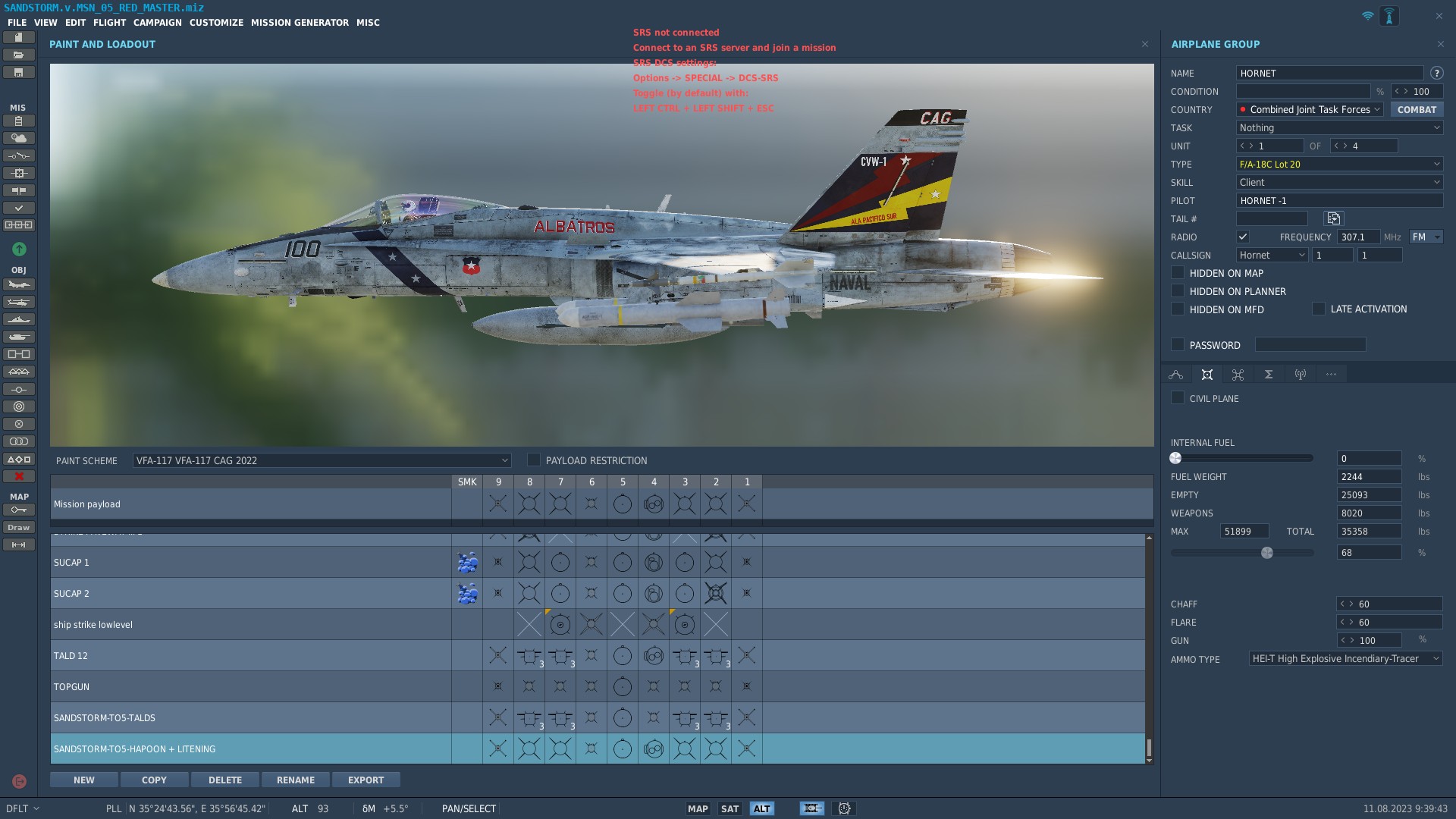Click the airplane group object icon
1456x819 pixels.
click(19, 285)
